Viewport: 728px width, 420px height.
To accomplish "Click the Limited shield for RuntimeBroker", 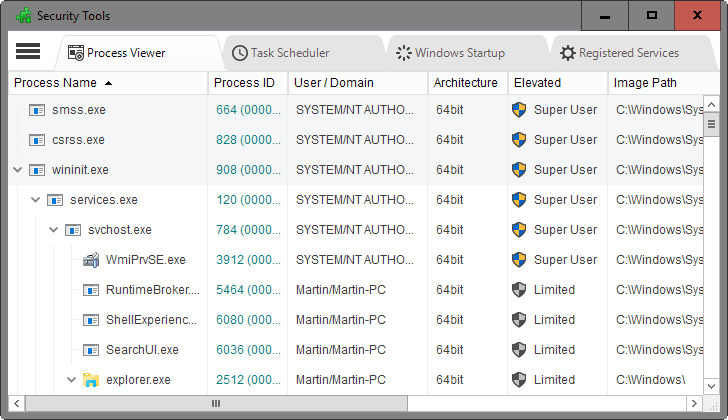I will [519, 290].
